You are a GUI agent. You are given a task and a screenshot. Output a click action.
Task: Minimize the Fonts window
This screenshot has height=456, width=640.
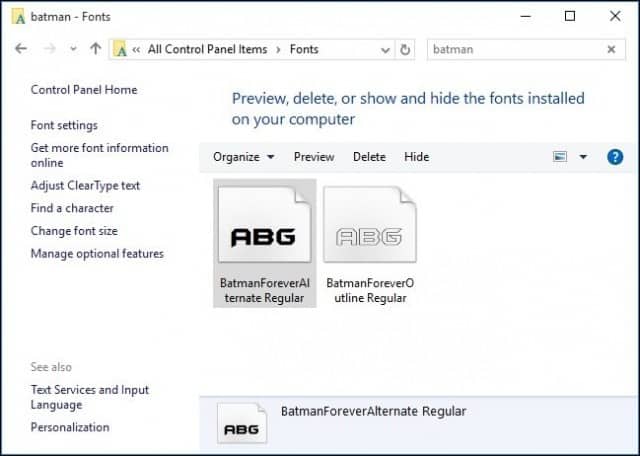coord(526,16)
